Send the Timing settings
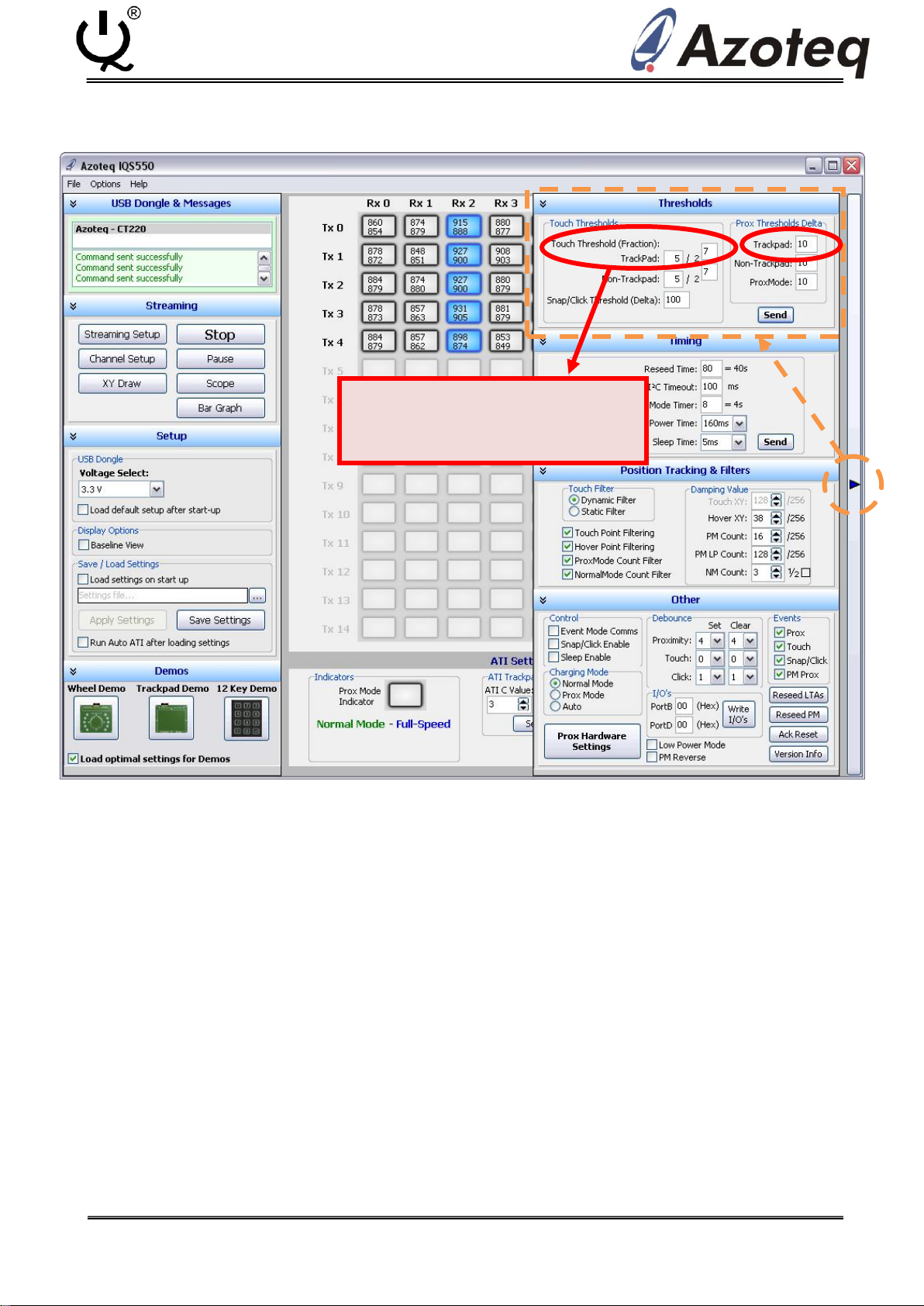Viewport: 924px width, 1306px height. [x=775, y=442]
